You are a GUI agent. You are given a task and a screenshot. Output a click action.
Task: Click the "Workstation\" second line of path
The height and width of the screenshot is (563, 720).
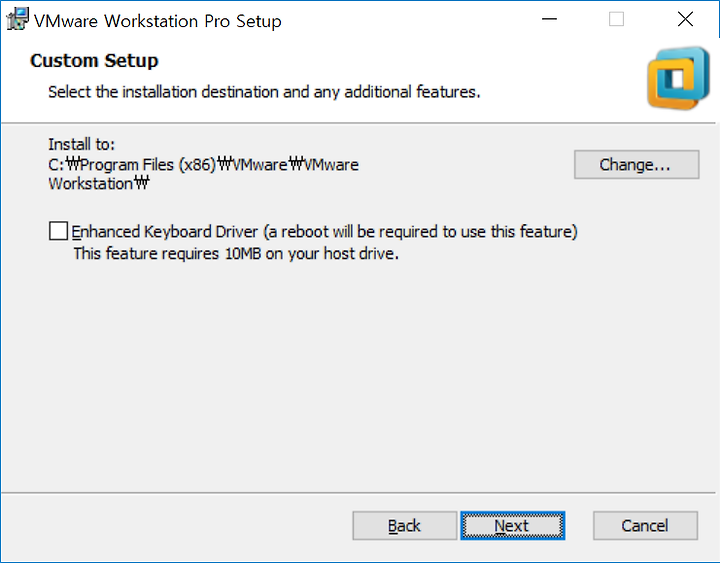[x=99, y=183]
